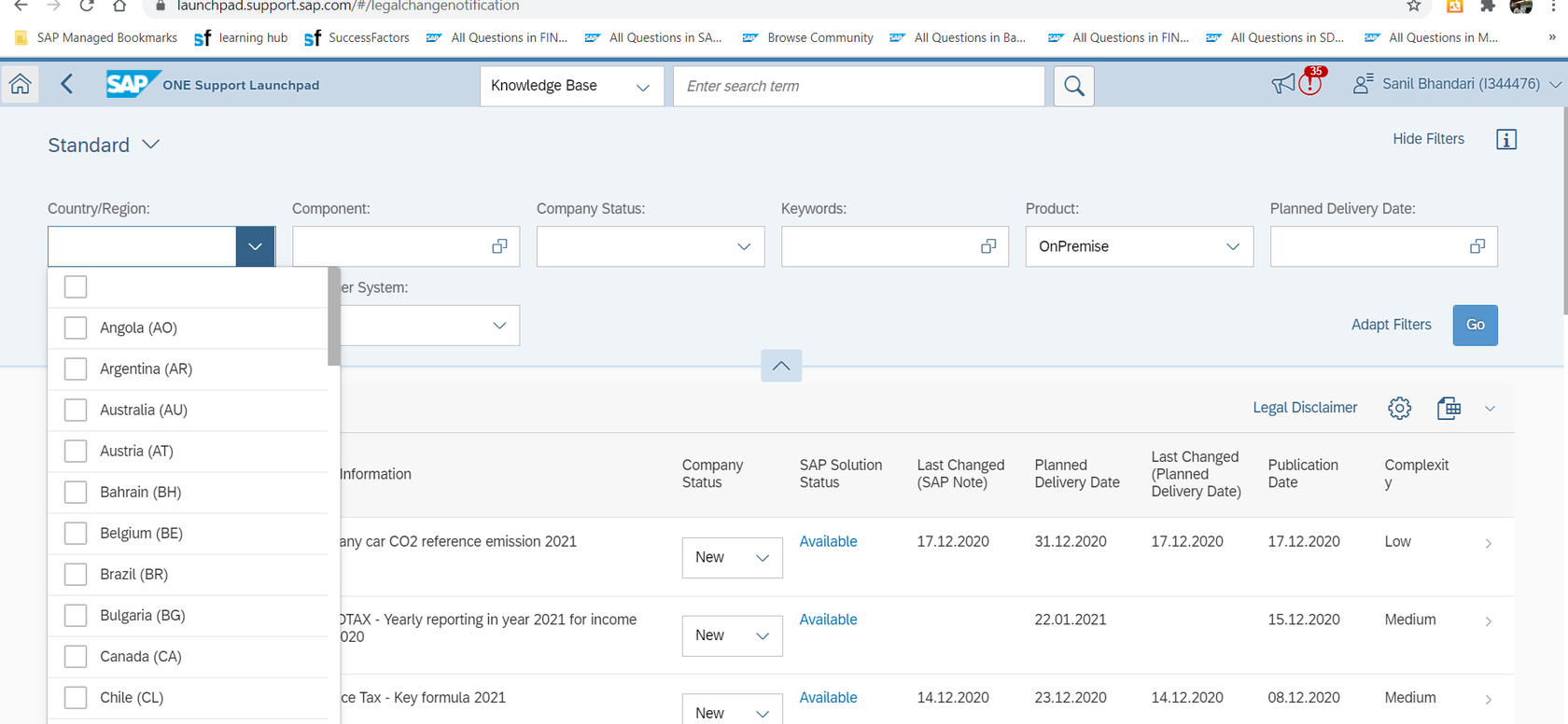Open the Knowledge Base search scope dropdown
Screen dimensions: 1568x724
click(x=572, y=86)
